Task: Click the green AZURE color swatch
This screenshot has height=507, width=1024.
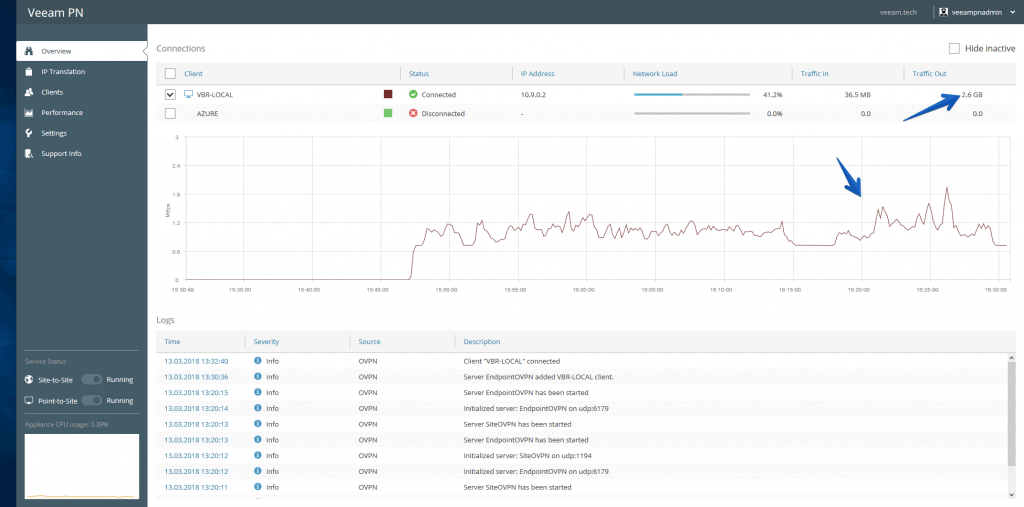Action: pos(388,113)
